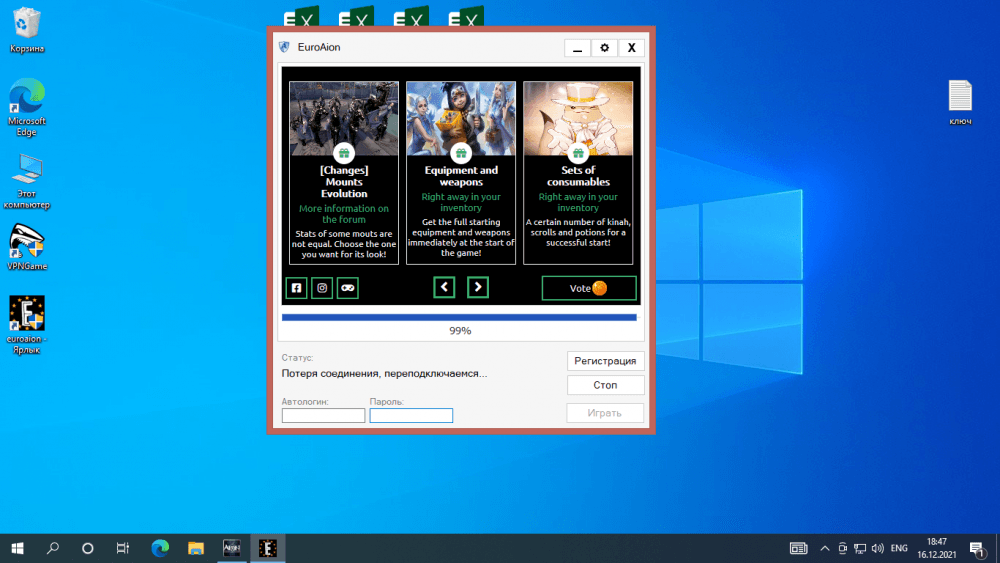Click gift icon on Equipment and weapons card

point(461,153)
